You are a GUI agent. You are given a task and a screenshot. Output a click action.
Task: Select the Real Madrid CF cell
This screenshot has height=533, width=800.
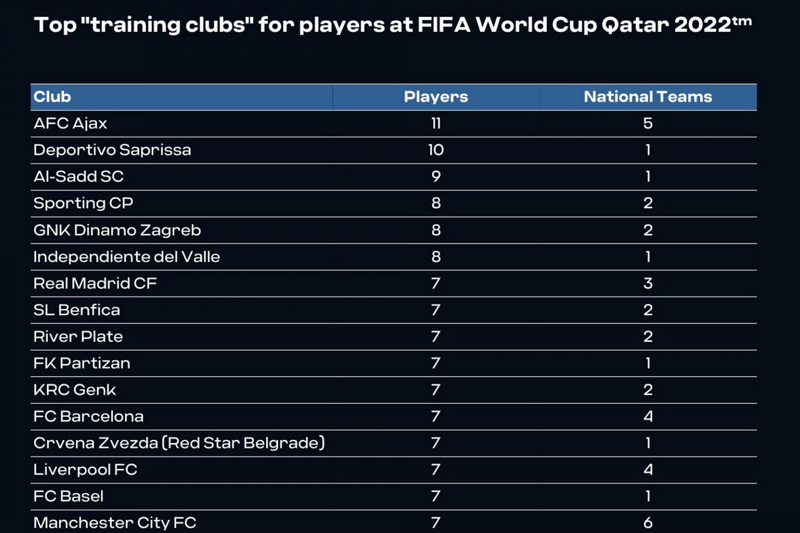(x=95, y=283)
